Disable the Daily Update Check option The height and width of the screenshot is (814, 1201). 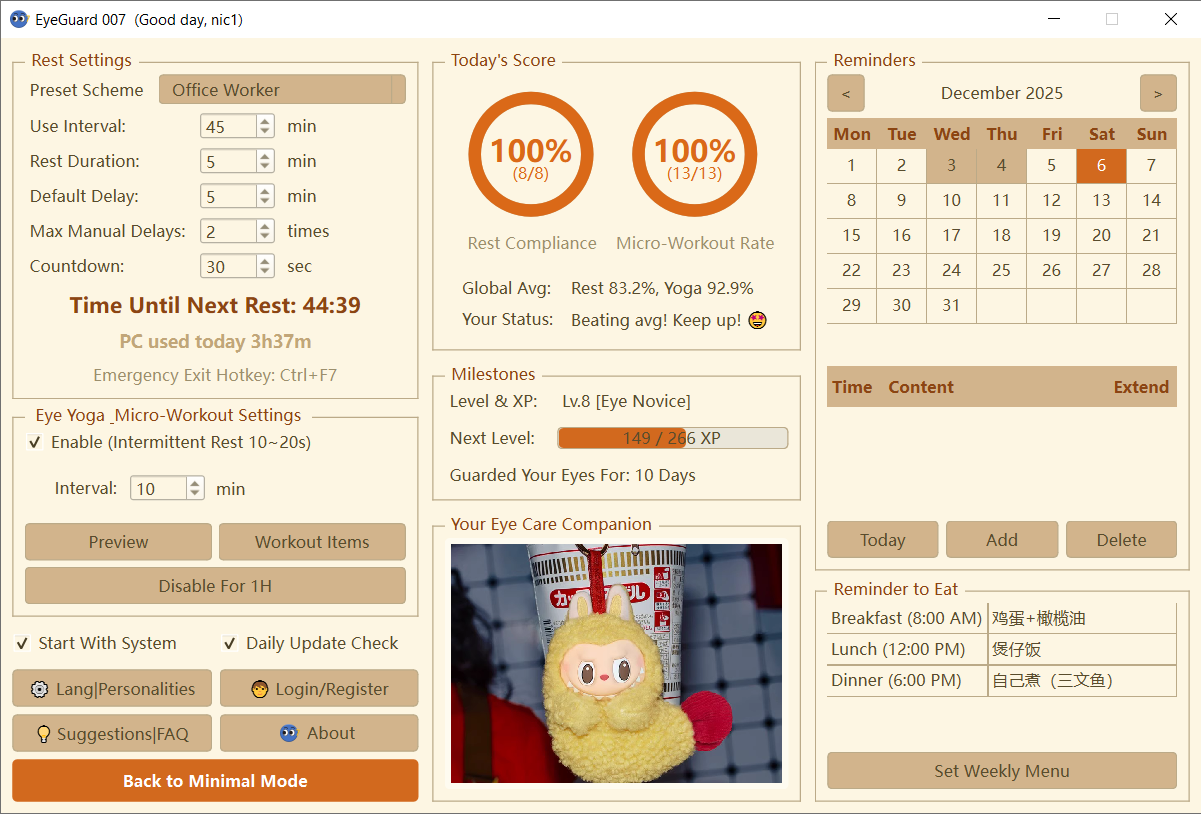pos(231,643)
